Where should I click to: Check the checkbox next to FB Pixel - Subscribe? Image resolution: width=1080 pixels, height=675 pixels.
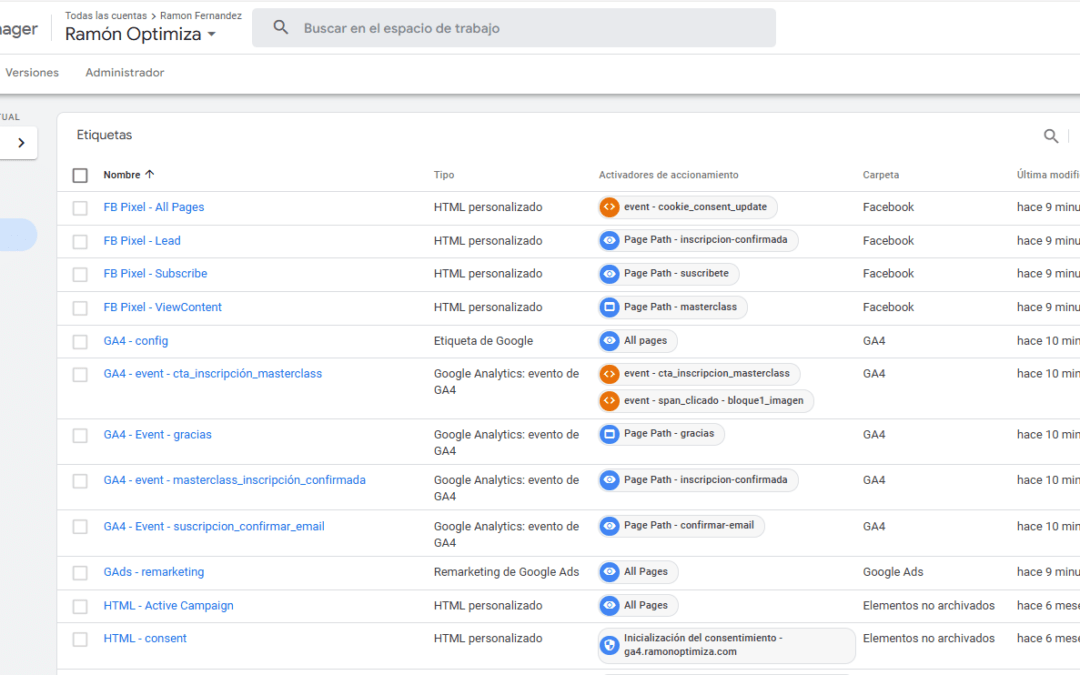click(x=80, y=273)
